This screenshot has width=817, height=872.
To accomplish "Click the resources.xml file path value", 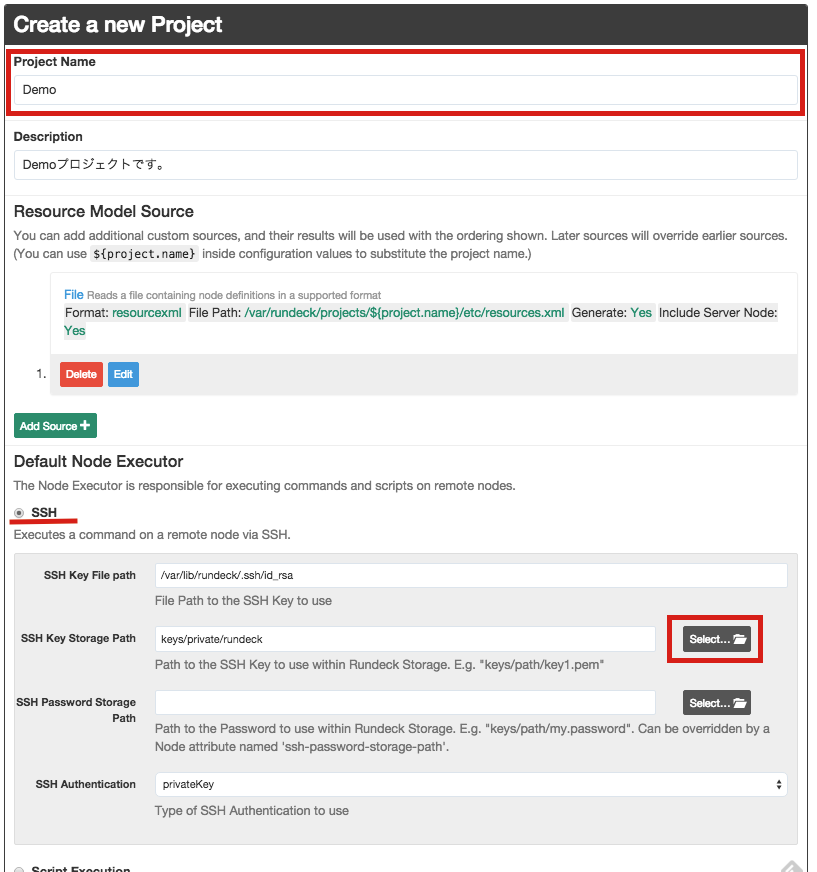I will (x=404, y=313).
